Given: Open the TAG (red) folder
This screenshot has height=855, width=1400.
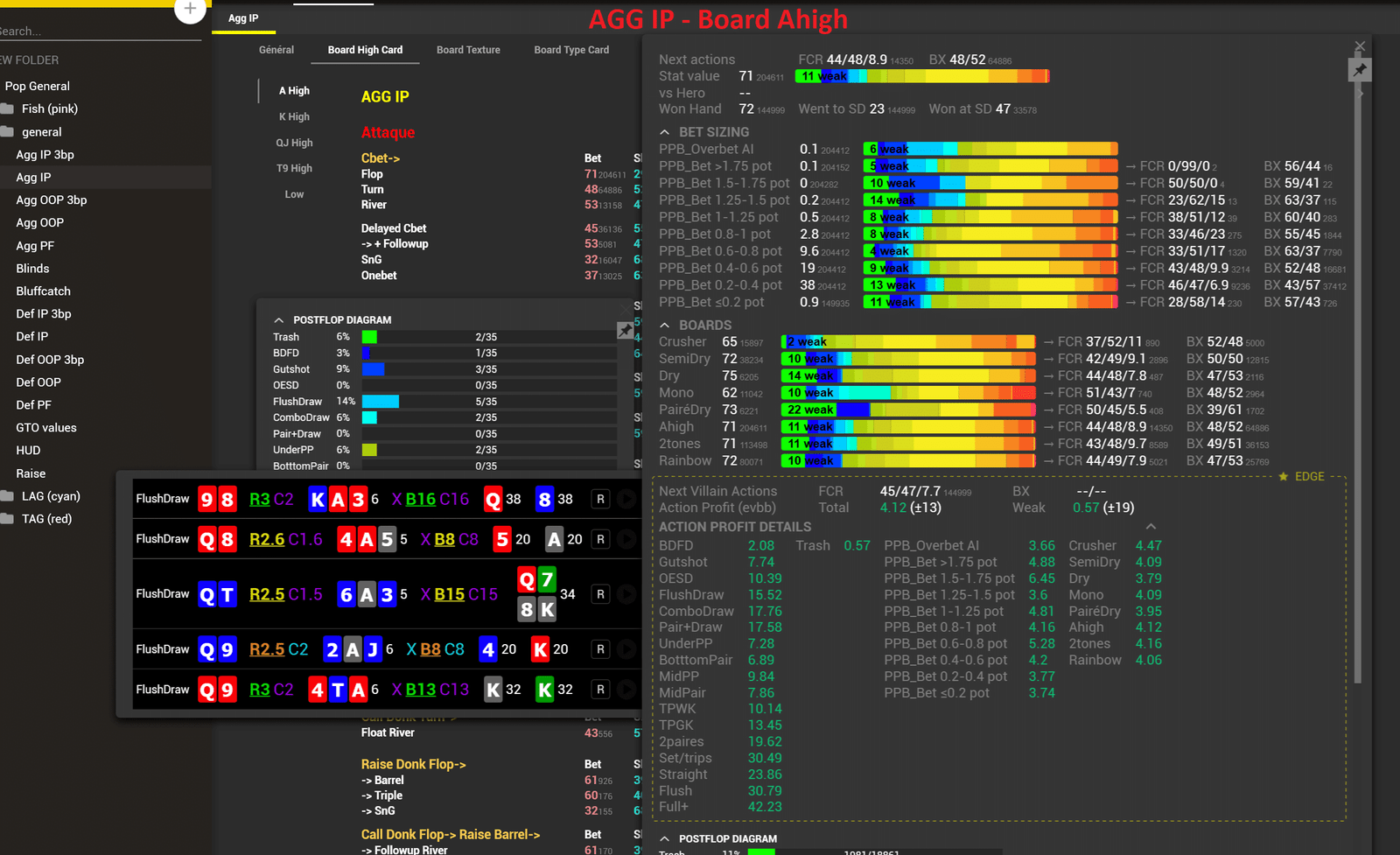Looking at the screenshot, I should [46, 519].
